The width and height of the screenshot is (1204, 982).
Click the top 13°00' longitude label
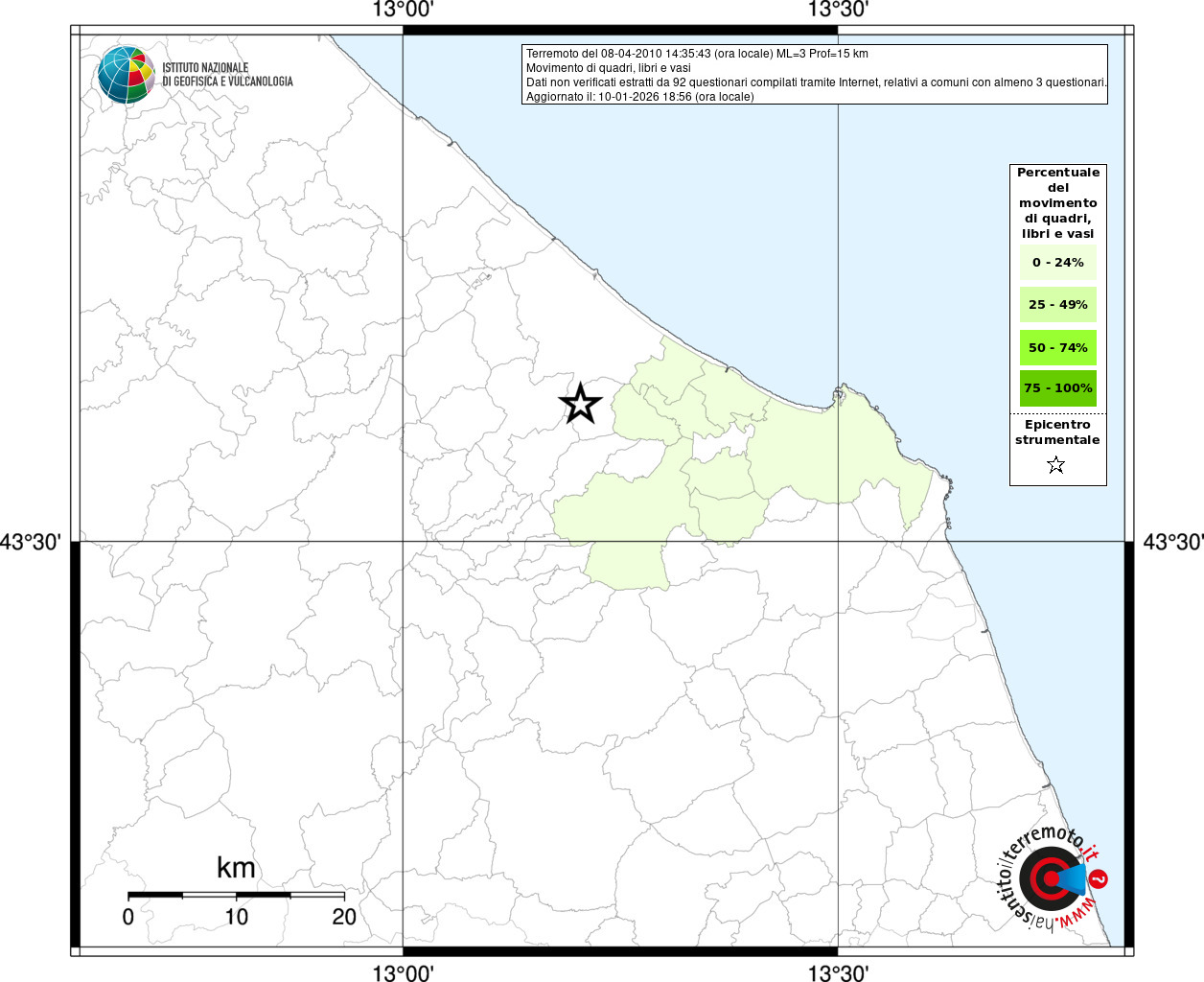pos(403,11)
